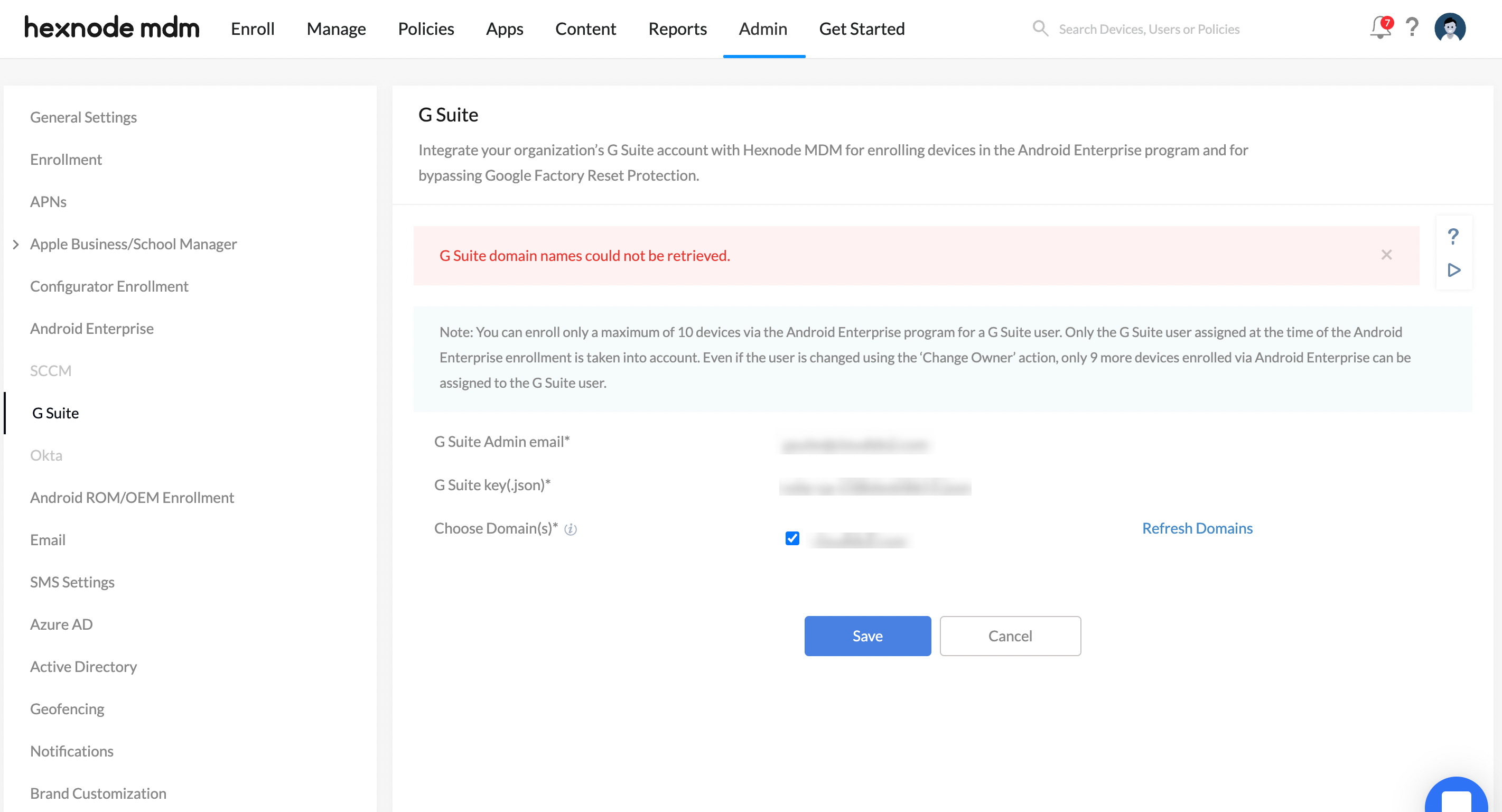Toggle the domain checkbox
1502x812 pixels.
click(792, 538)
